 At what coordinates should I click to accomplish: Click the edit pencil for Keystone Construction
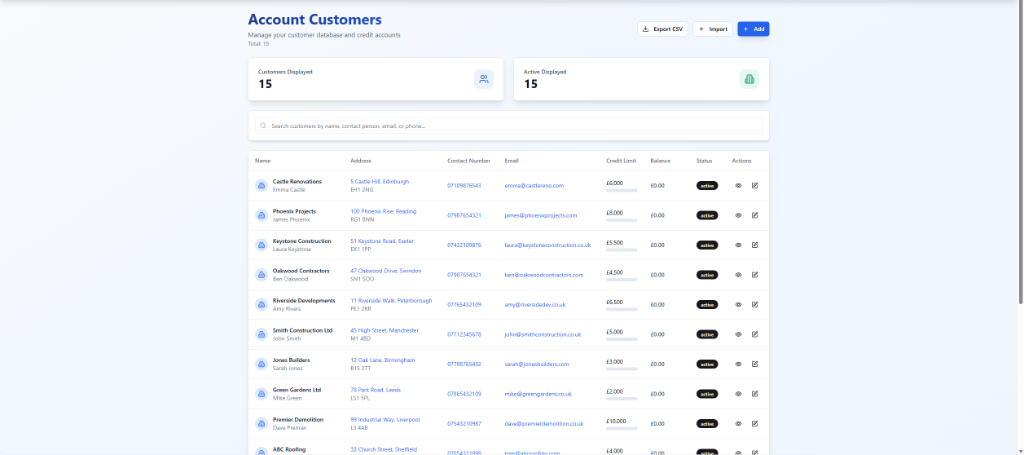[755, 245]
